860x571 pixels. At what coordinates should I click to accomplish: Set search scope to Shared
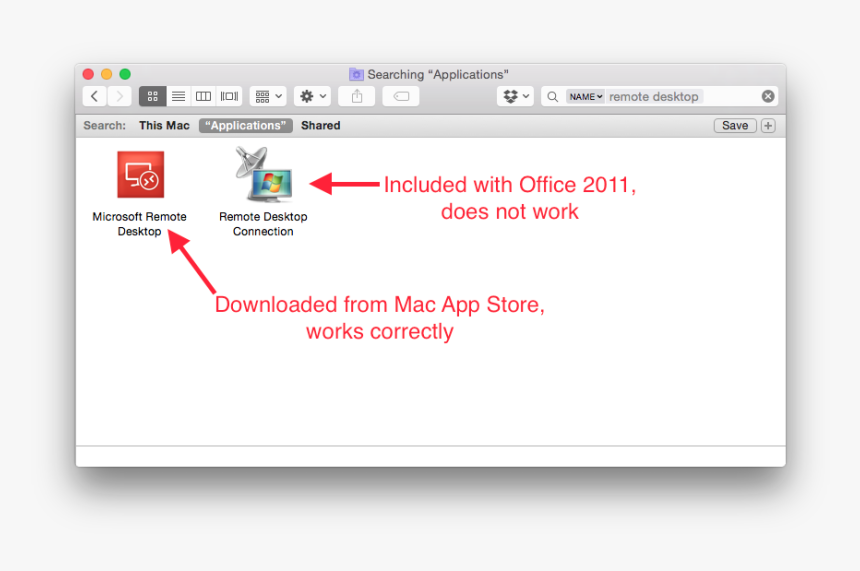coord(320,126)
